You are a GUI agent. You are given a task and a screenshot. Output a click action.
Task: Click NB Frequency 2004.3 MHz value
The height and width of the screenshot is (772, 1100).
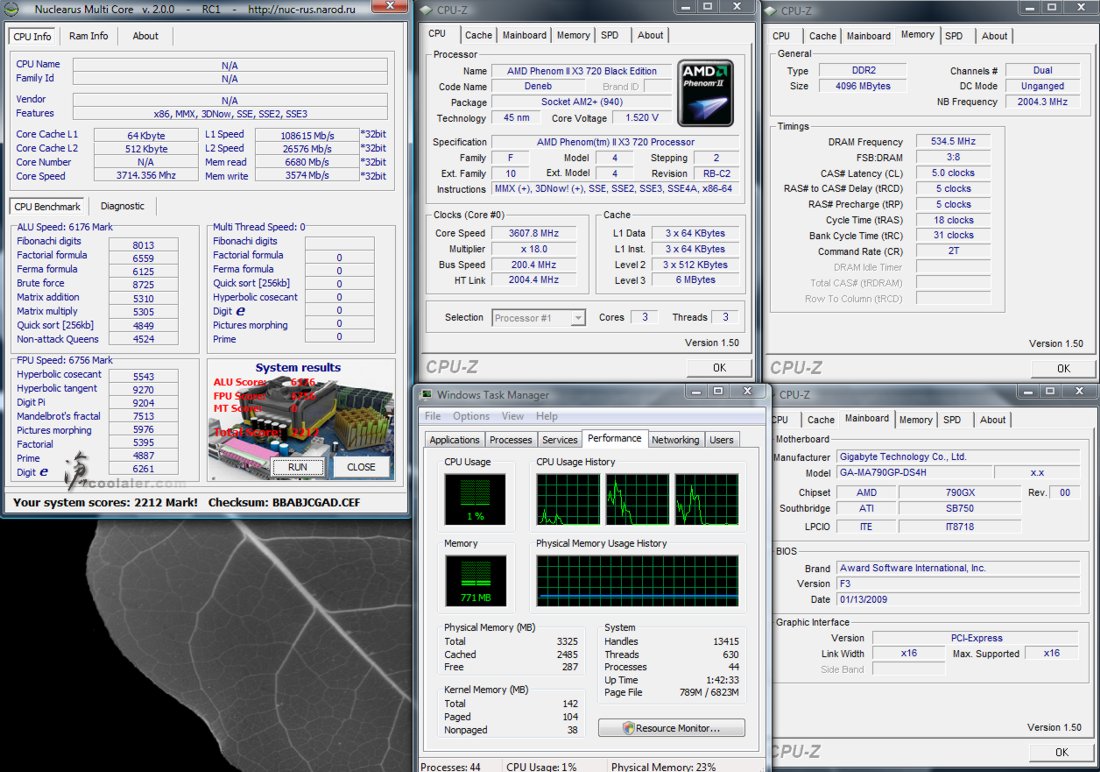(x=1042, y=102)
